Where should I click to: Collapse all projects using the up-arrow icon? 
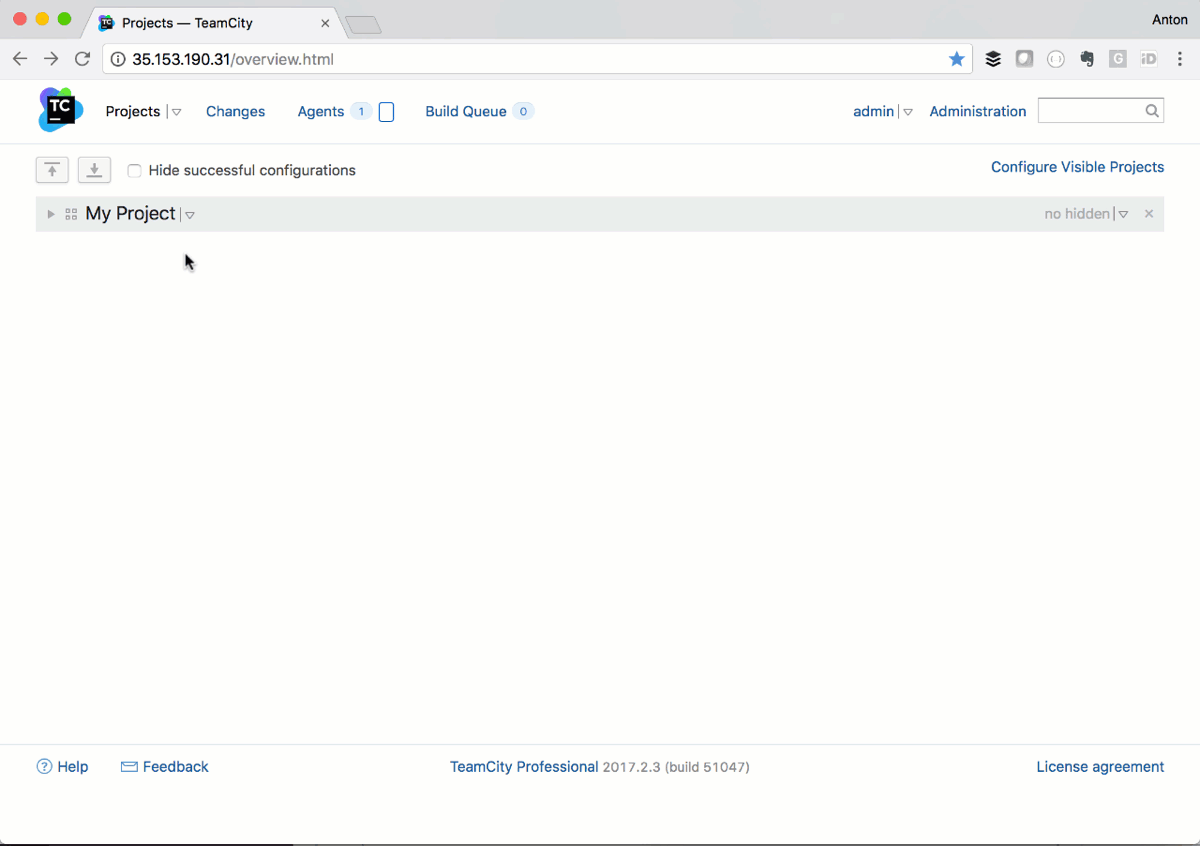click(52, 169)
